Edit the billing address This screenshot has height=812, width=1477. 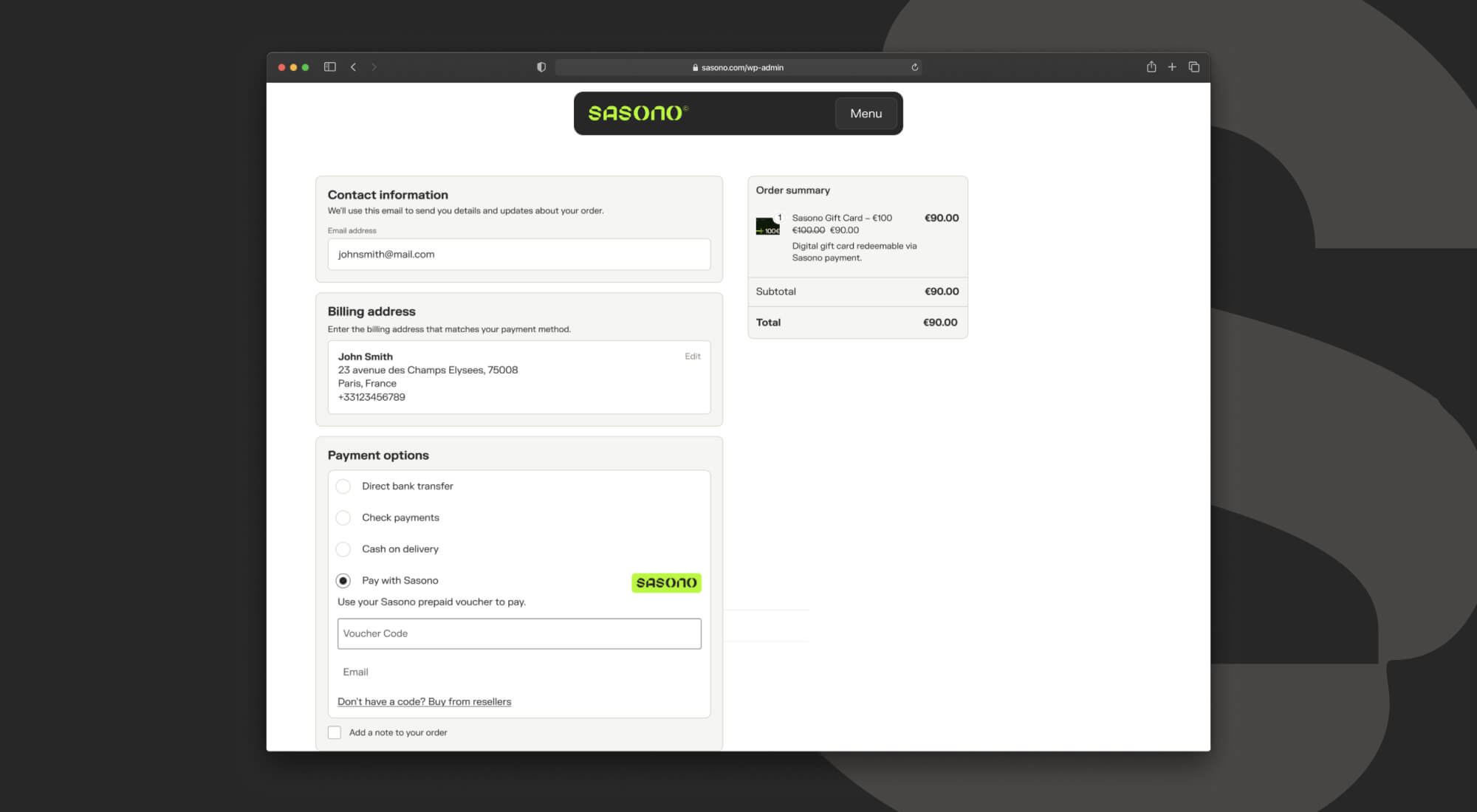(692, 357)
